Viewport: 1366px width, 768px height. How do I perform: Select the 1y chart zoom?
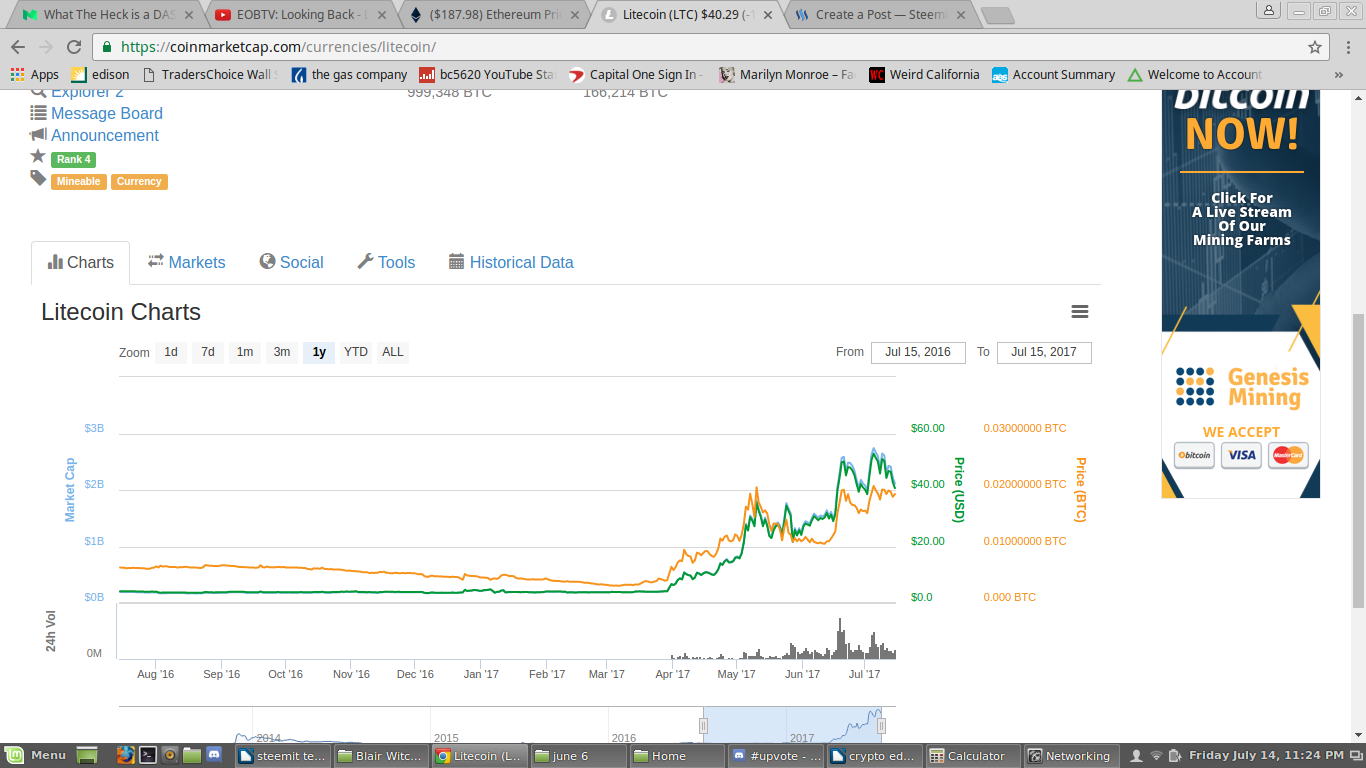[x=319, y=352]
